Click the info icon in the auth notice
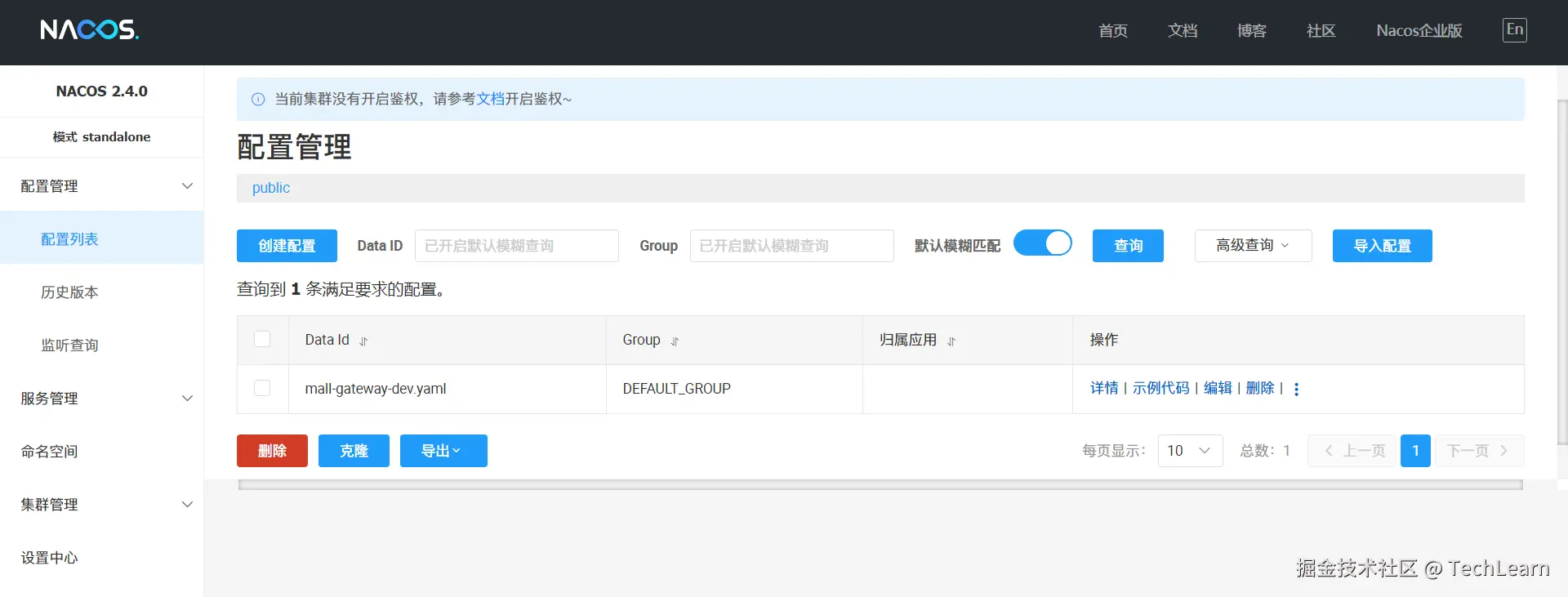 (258, 100)
